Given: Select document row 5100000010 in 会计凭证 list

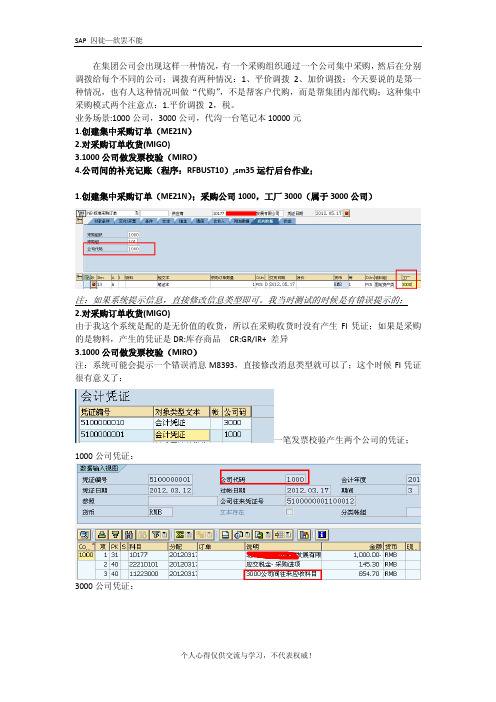Looking at the screenshot, I should (165, 423).
